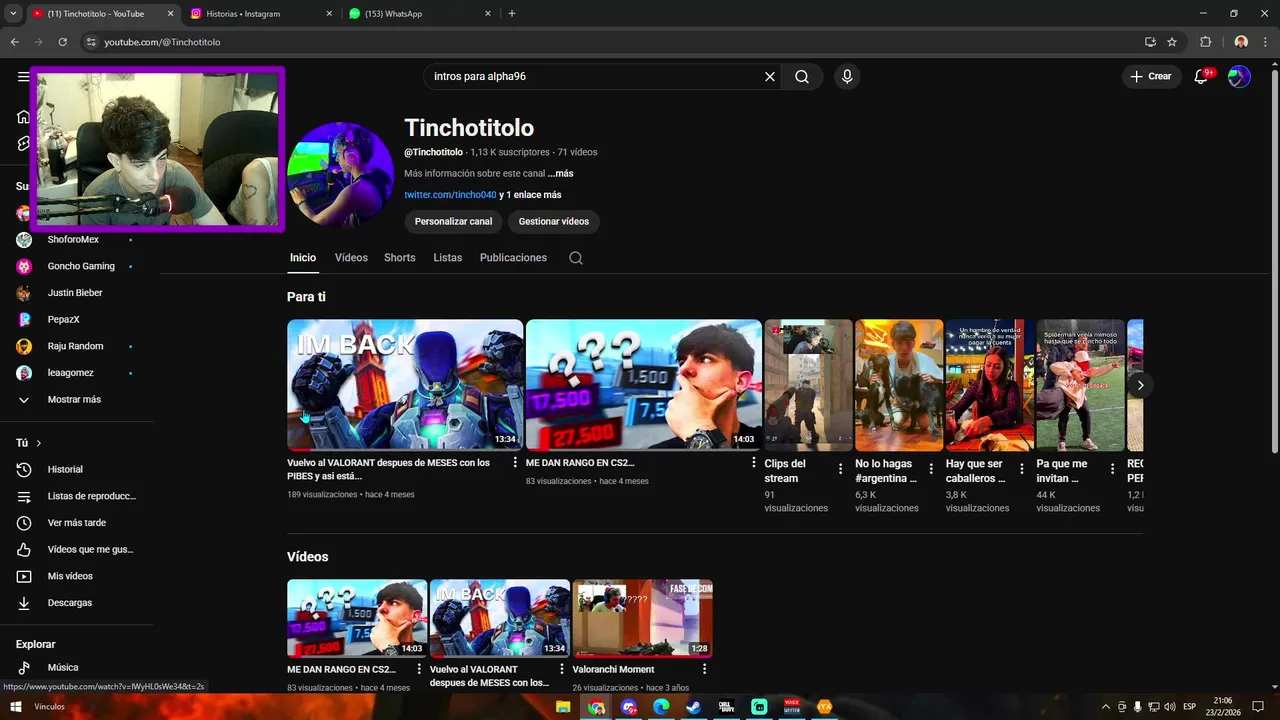Show hidden system tray icons
Image resolution: width=1280 pixels, height=720 pixels.
click(1105, 707)
